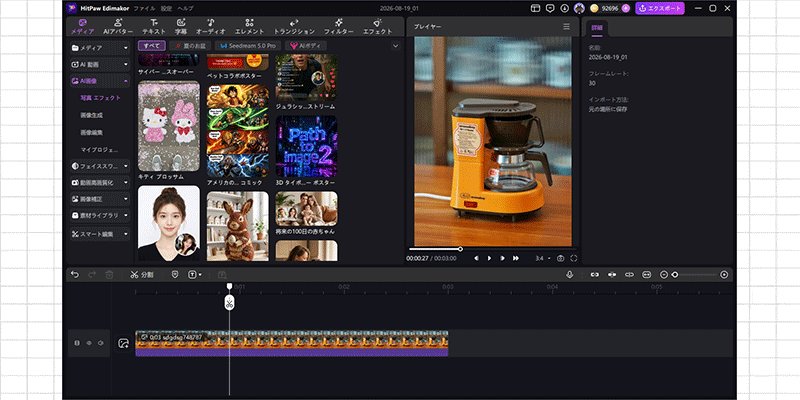Open the メディア (Media) toolbar tab
The image size is (800, 400).
click(x=82, y=27)
